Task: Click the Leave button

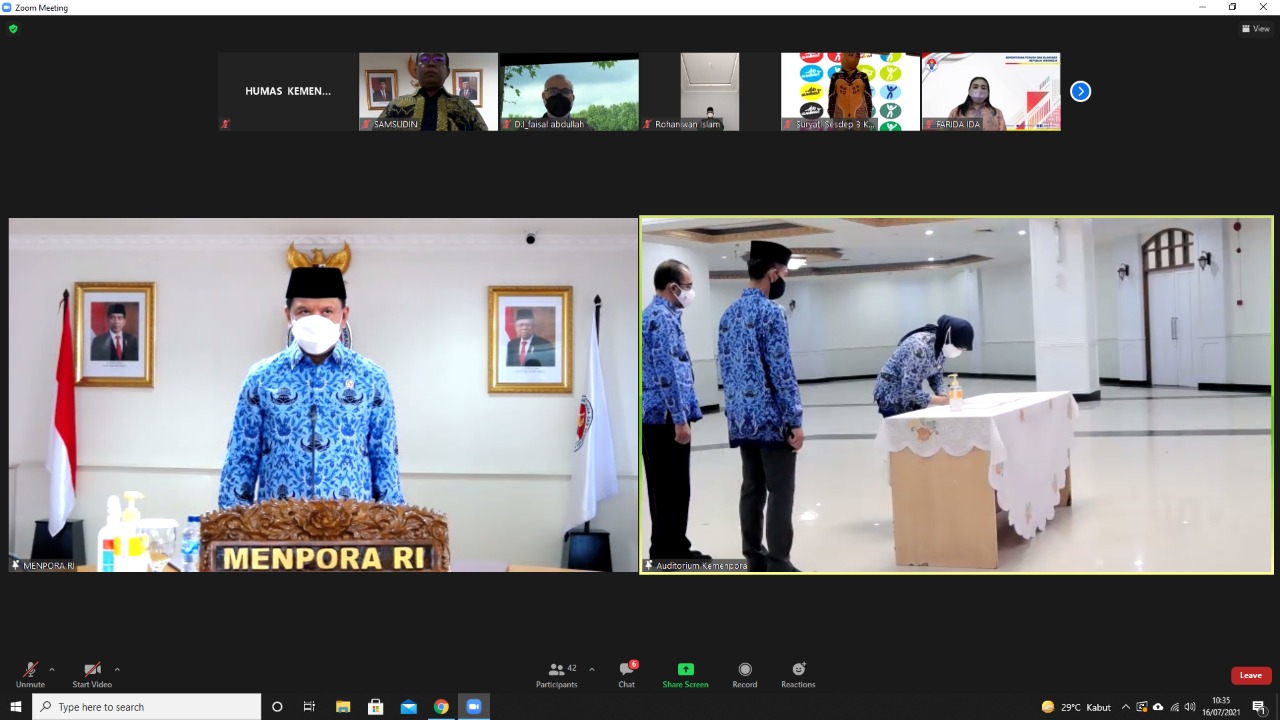Action: (1250, 675)
